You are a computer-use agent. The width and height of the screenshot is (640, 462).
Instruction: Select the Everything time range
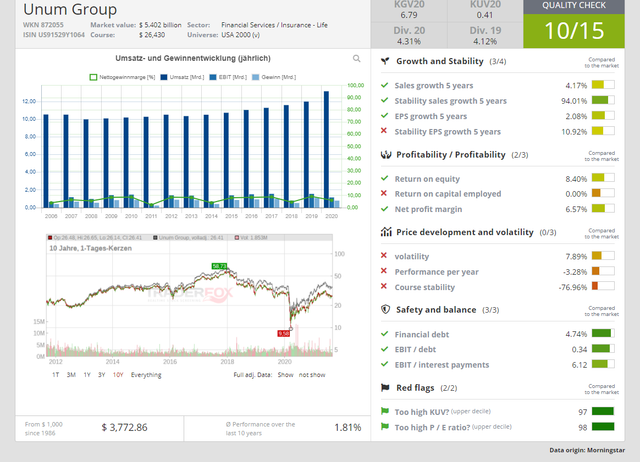click(146, 374)
